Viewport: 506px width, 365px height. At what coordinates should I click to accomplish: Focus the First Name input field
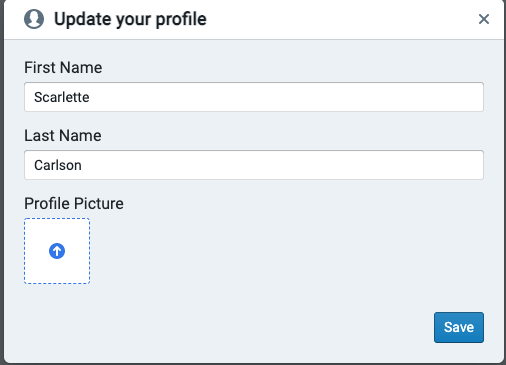(x=254, y=97)
